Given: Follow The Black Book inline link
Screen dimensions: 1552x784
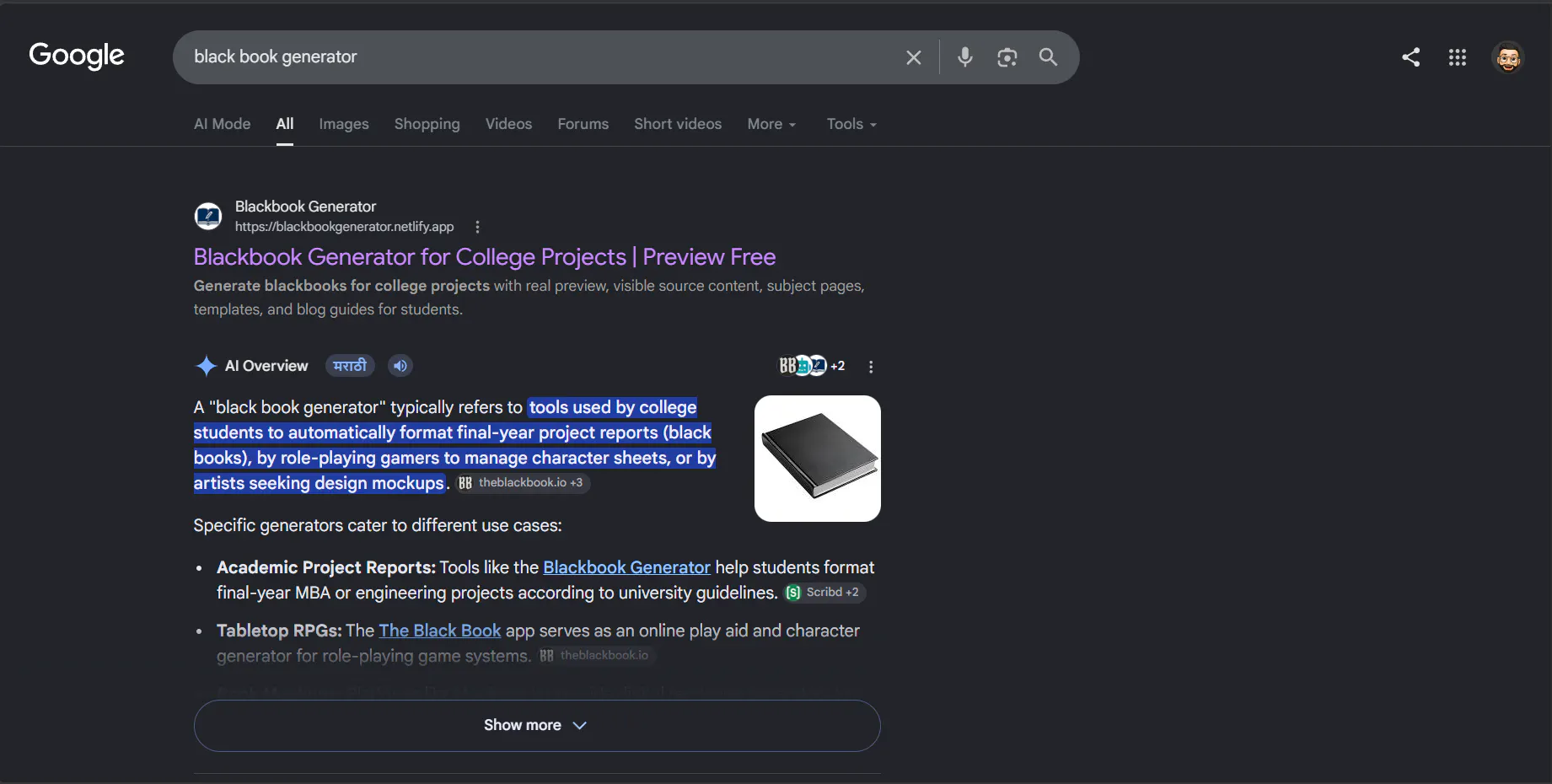Looking at the screenshot, I should pos(440,631).
